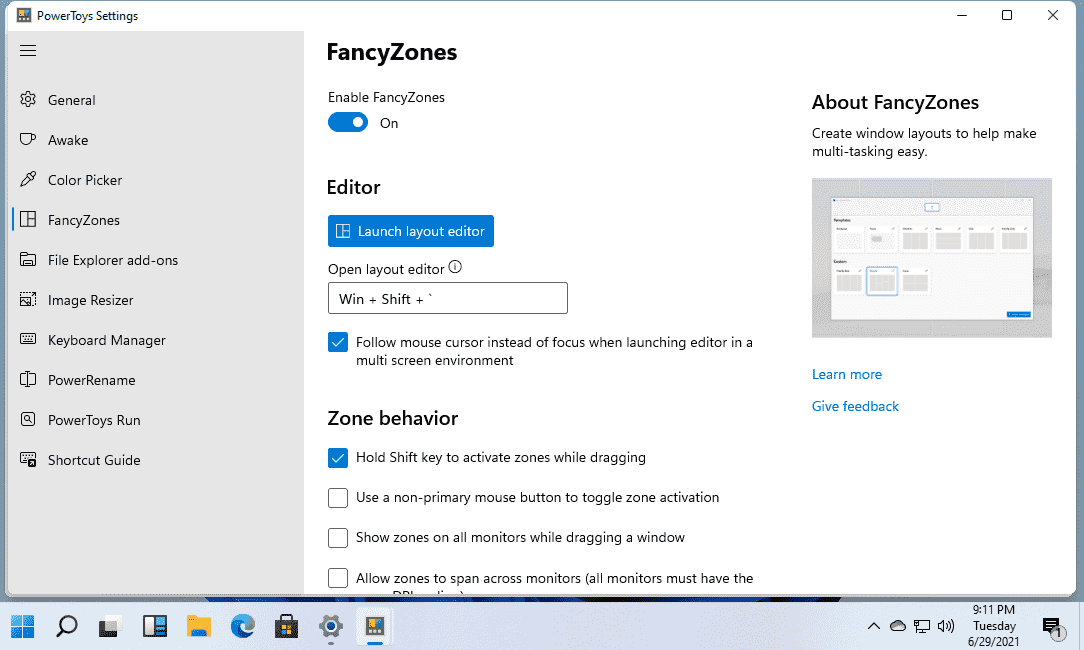Open the Learn more link
Image resolution: width=1084 pixels, height=650 pixels.
pyautogui.click(x=847, y=374)
